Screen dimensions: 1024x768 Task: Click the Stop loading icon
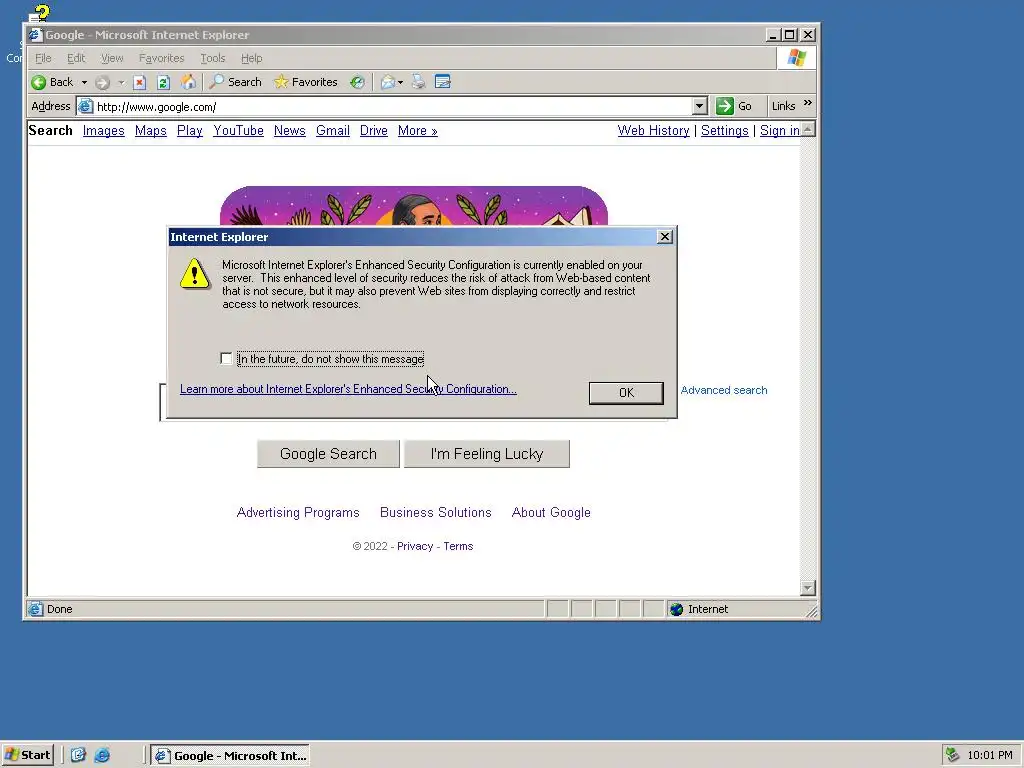[x=139, y=82]
